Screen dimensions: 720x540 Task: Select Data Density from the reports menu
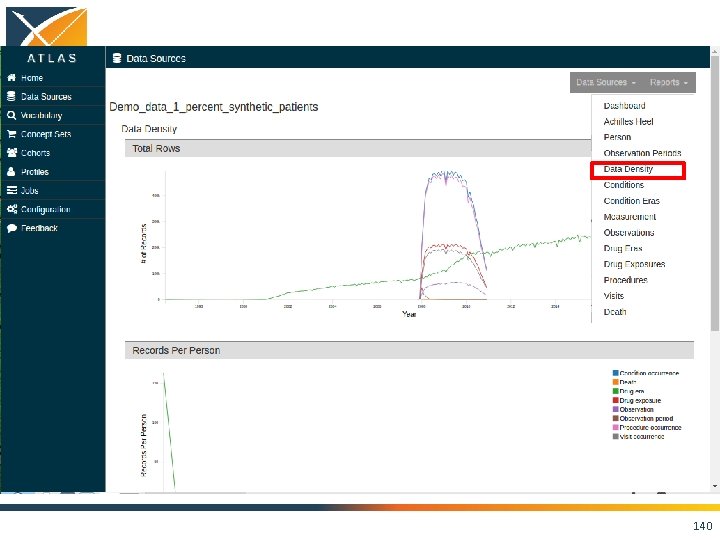(628, 169)
